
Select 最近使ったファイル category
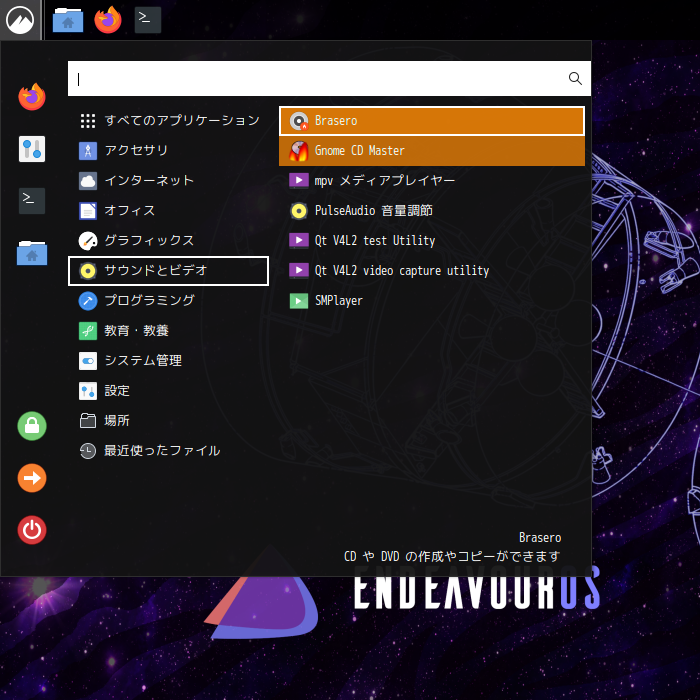[168, 450]
